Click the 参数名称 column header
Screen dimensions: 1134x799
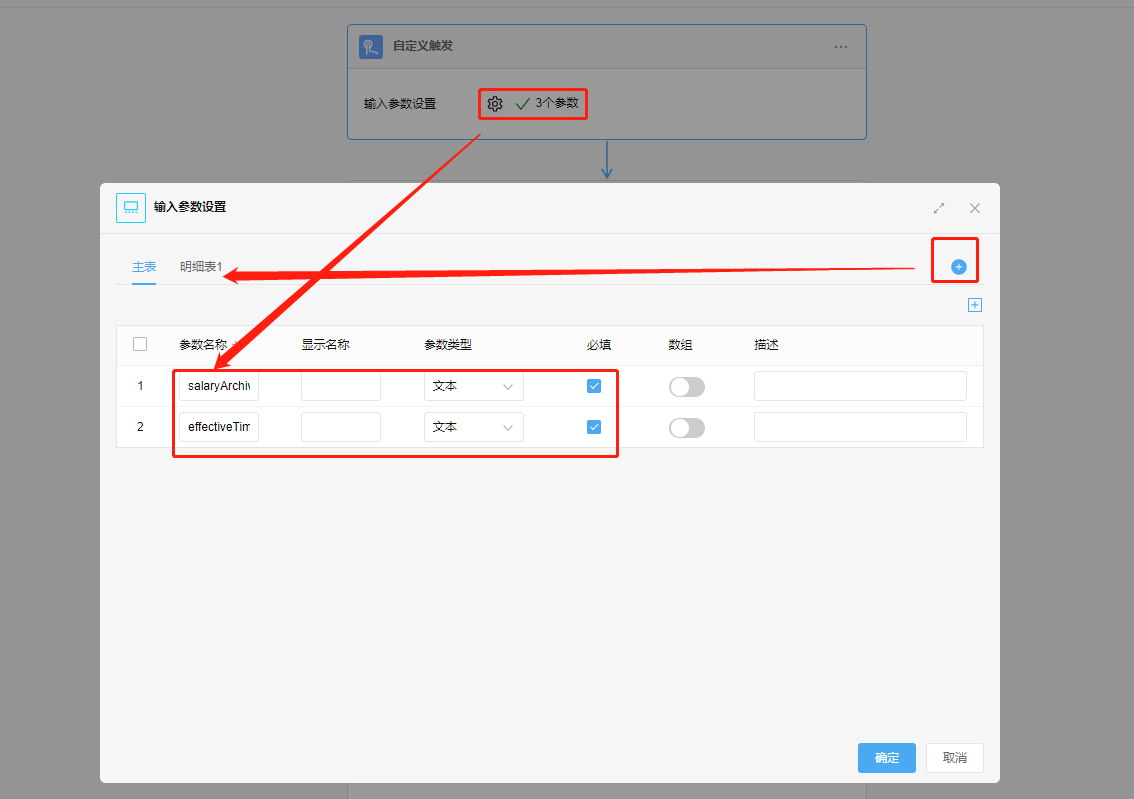(x=203, y=345)
